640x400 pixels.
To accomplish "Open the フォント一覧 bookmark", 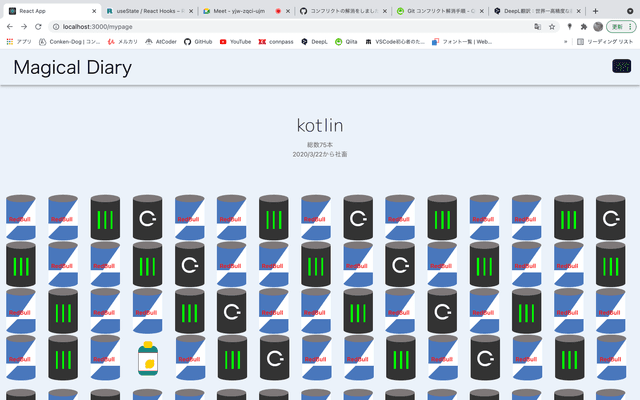I will [x=462, y=42].
